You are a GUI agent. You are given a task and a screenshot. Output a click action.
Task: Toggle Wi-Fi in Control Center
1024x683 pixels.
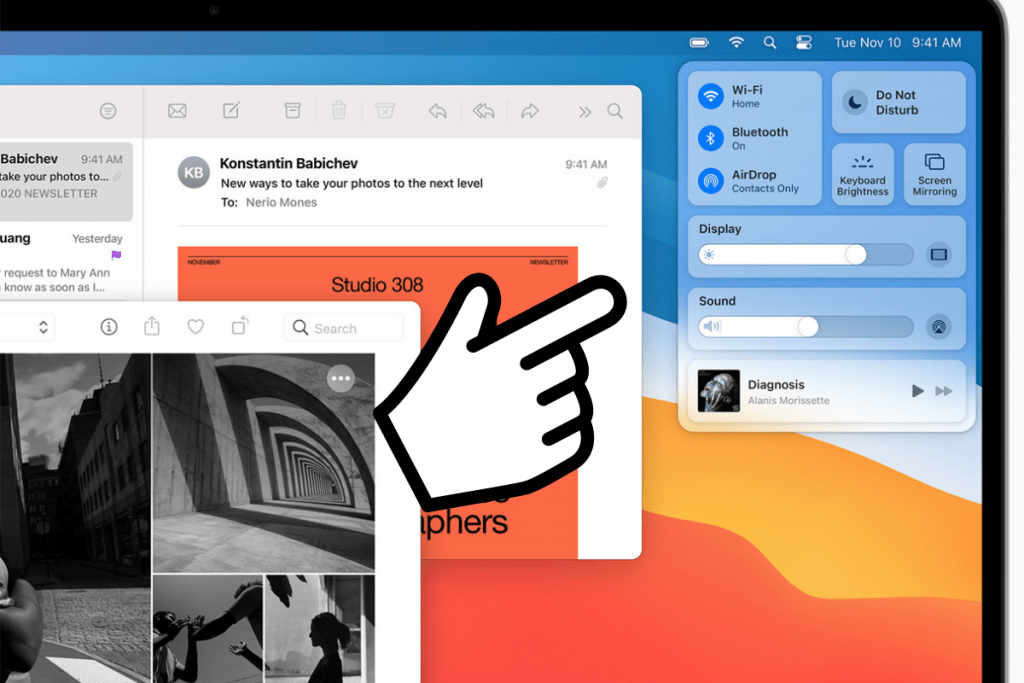(711, 96)
